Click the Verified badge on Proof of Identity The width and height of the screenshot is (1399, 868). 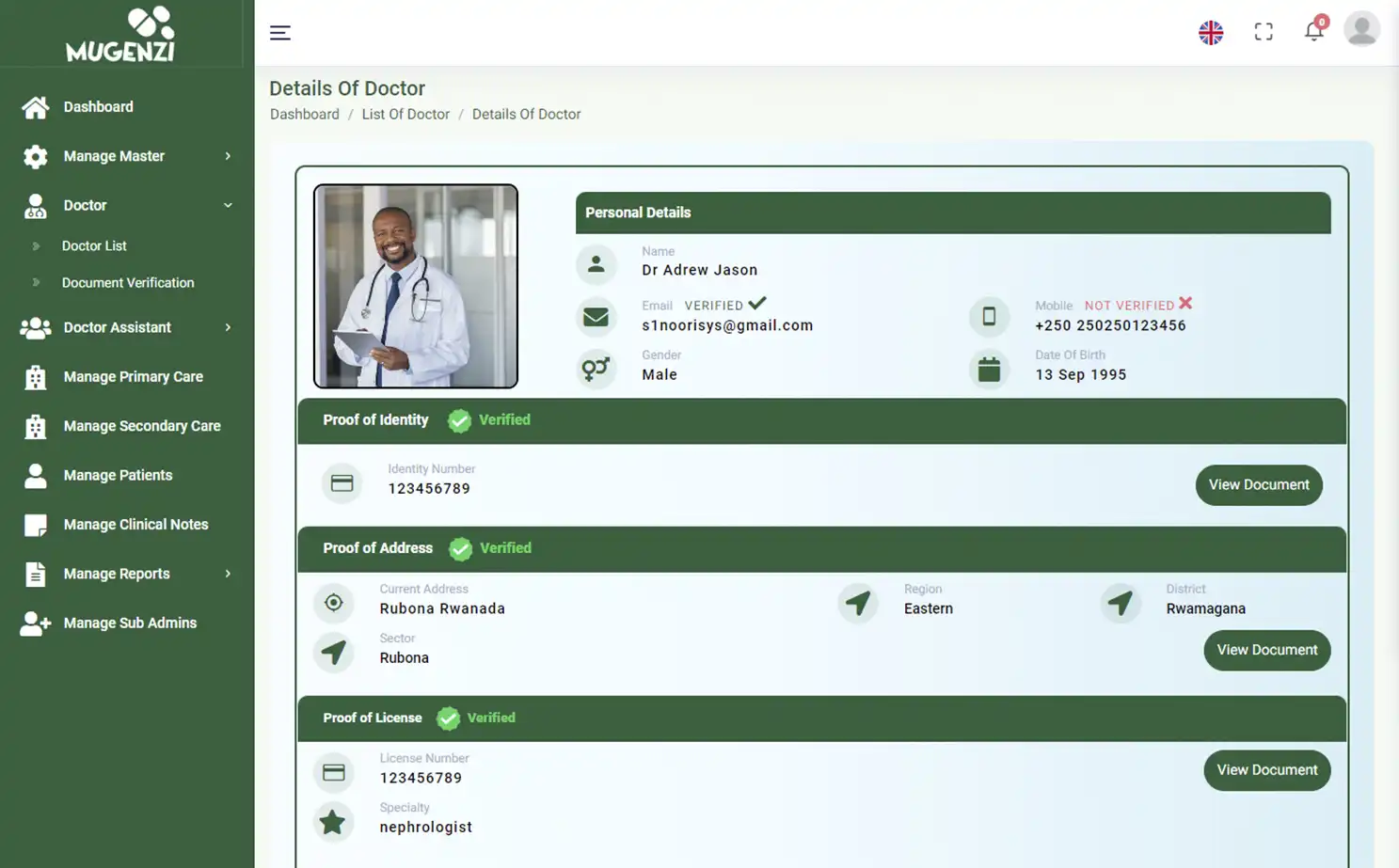(x=460, y=420)
